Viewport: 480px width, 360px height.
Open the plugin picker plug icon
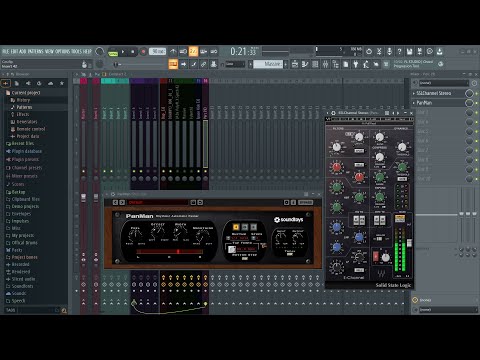pyautogui.click(x=356, y=64)
